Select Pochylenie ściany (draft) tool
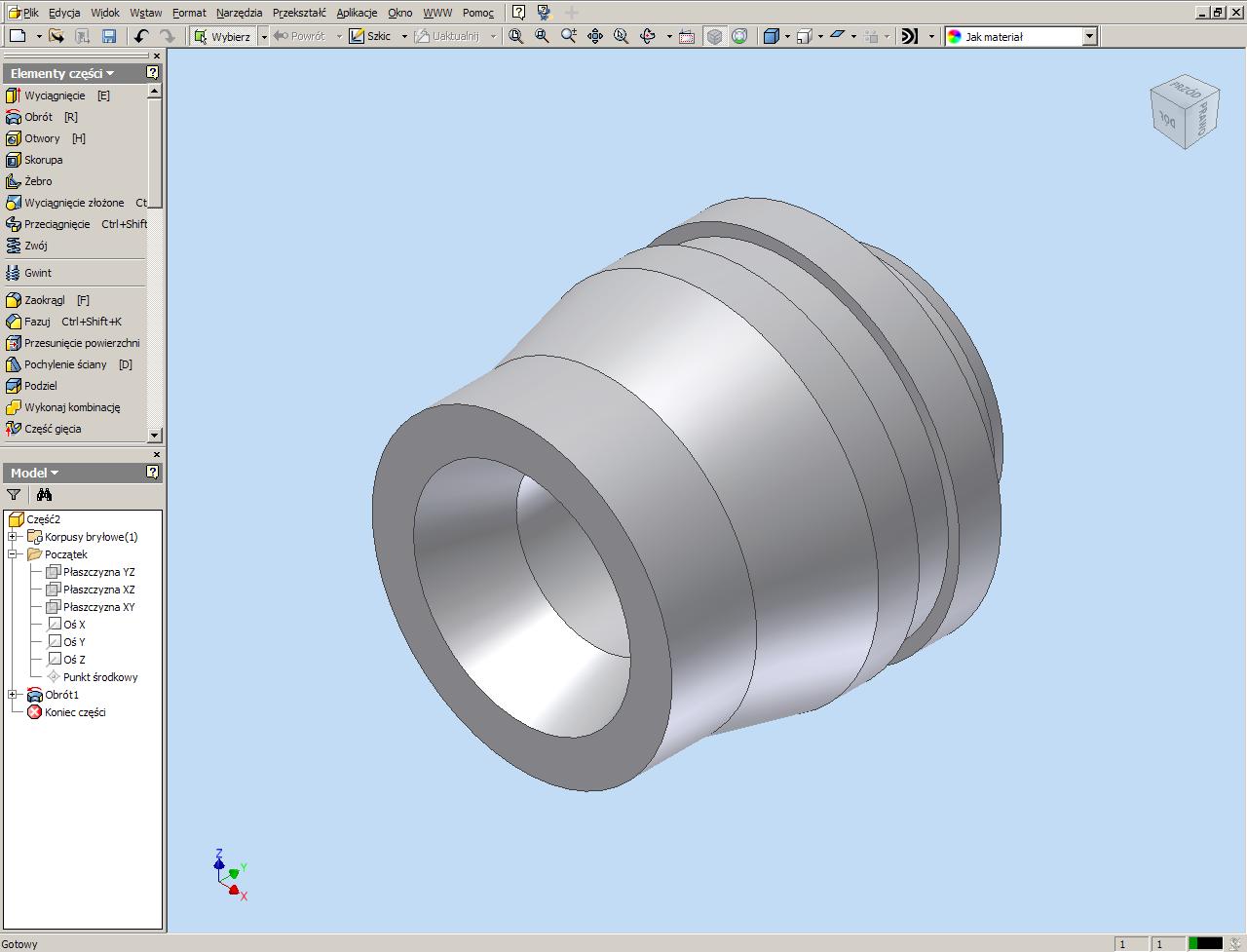The height and width of the screenshot is (952, 1247). pyautogui.click(x=68, y=364)
